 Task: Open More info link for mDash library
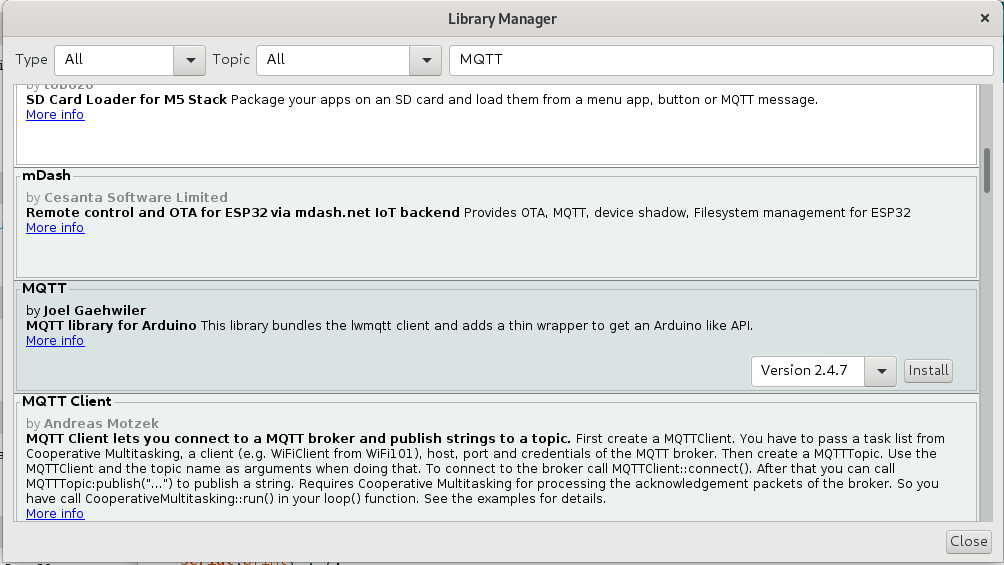55,228
